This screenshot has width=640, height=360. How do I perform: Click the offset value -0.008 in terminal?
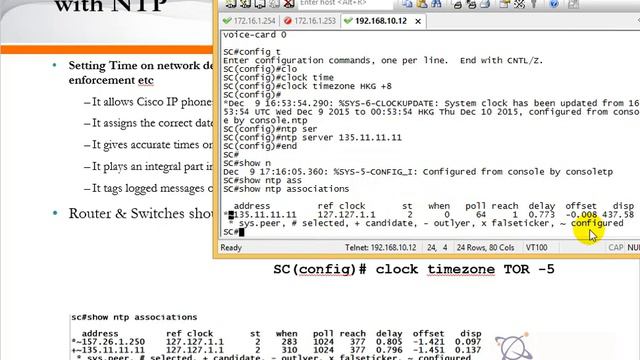pos(581,215)
